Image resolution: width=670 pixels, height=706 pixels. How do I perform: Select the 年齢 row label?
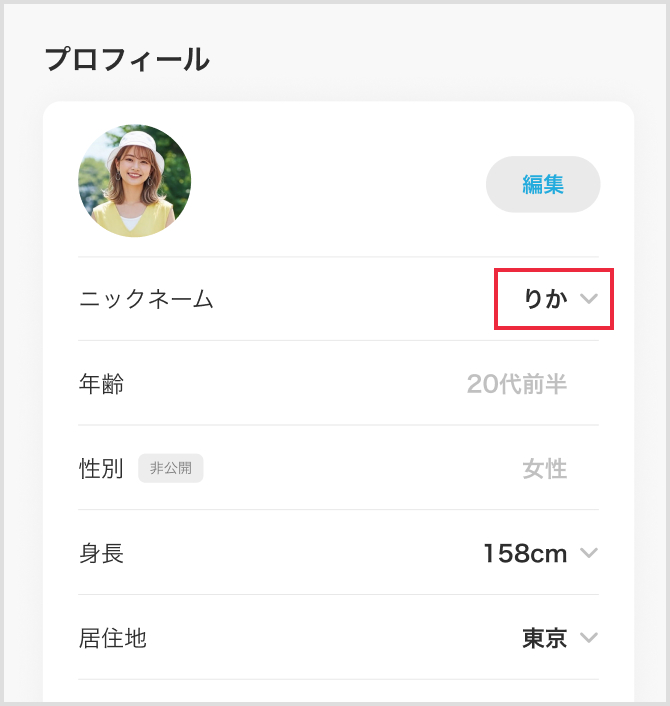point(101,383)
